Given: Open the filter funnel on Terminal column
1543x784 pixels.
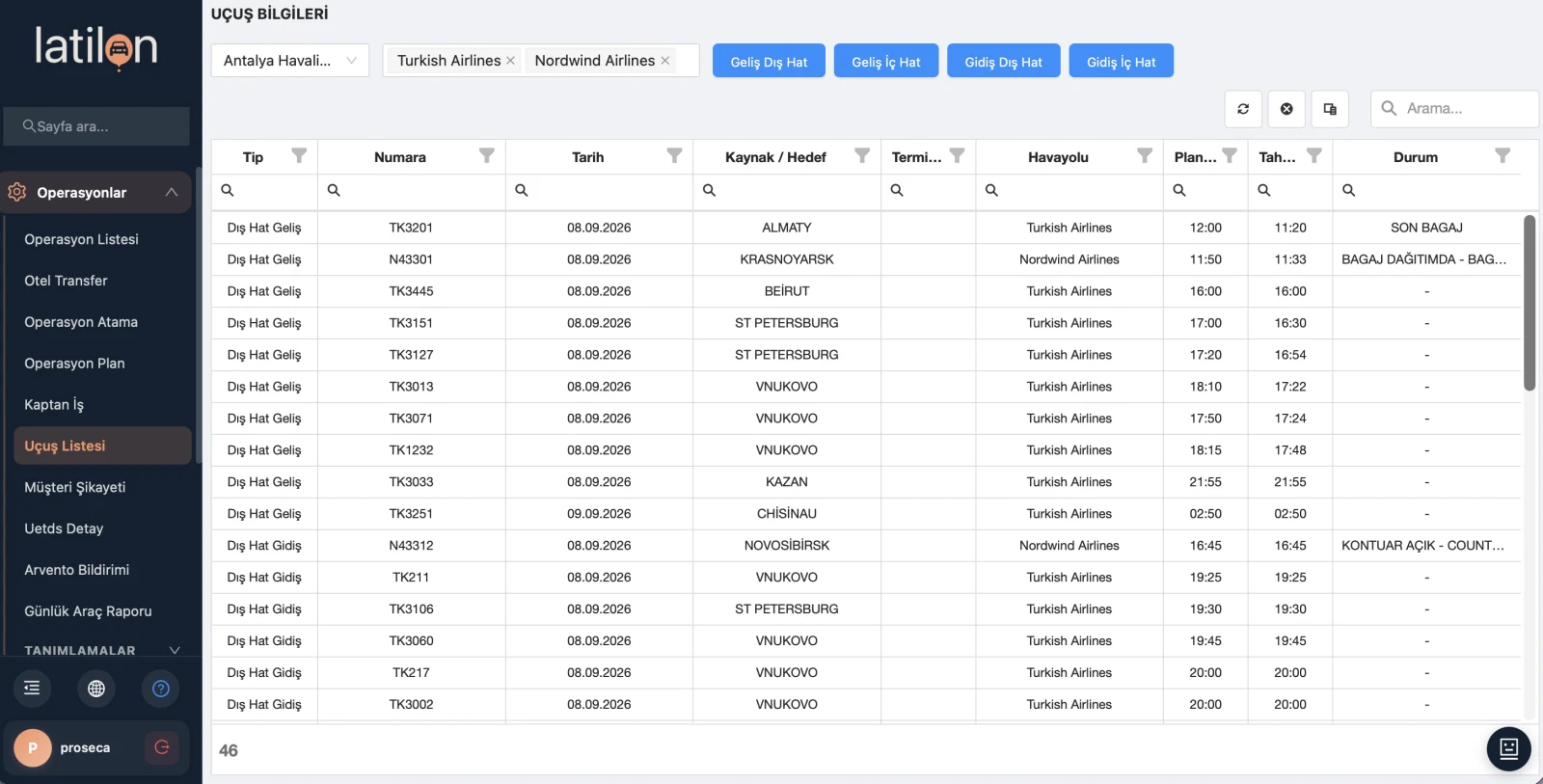Looking at the screenshot, I should (x=957, y=156).
